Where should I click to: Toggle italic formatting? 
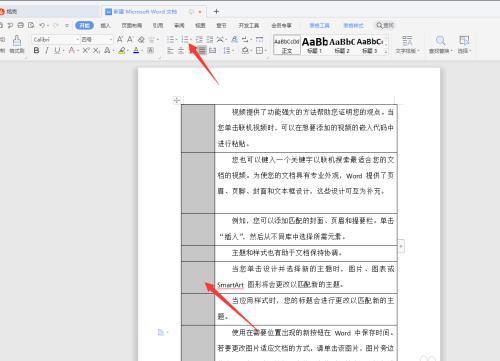click(x=47, y=51)
